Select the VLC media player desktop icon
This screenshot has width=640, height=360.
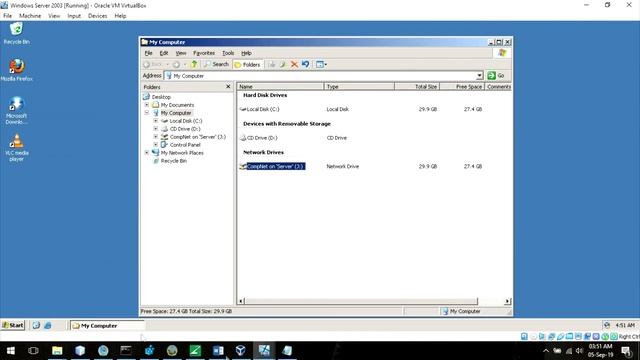pos(16,147)
